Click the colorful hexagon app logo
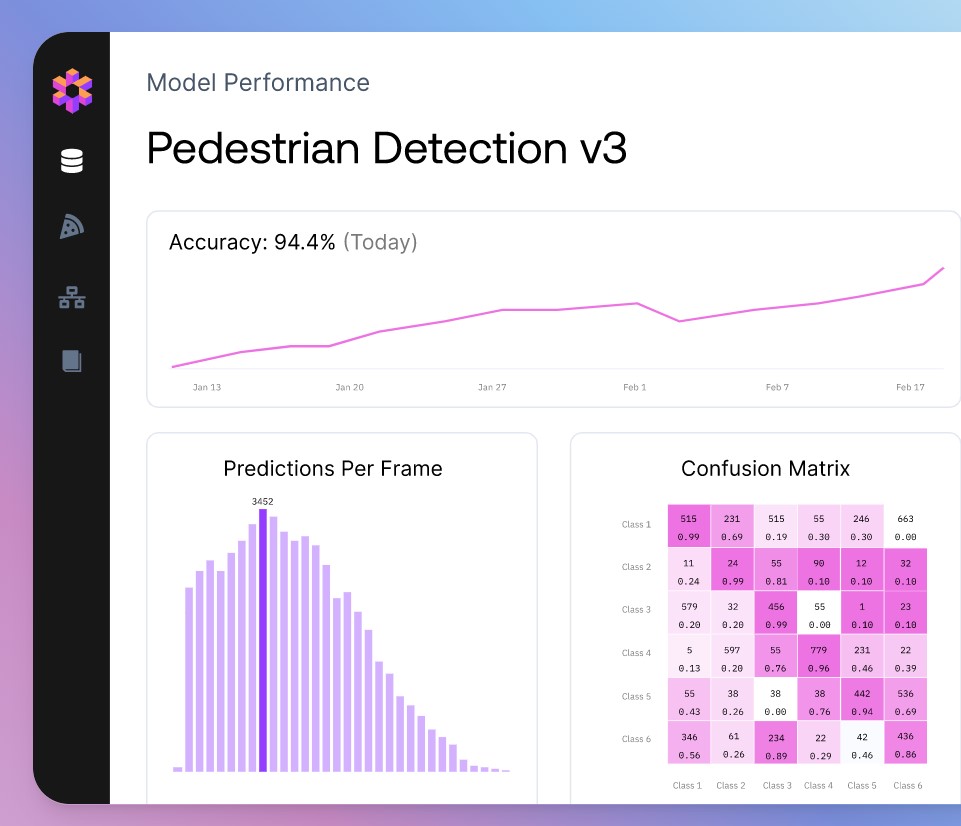Screen dimensions: 961x826 point(72,91)
